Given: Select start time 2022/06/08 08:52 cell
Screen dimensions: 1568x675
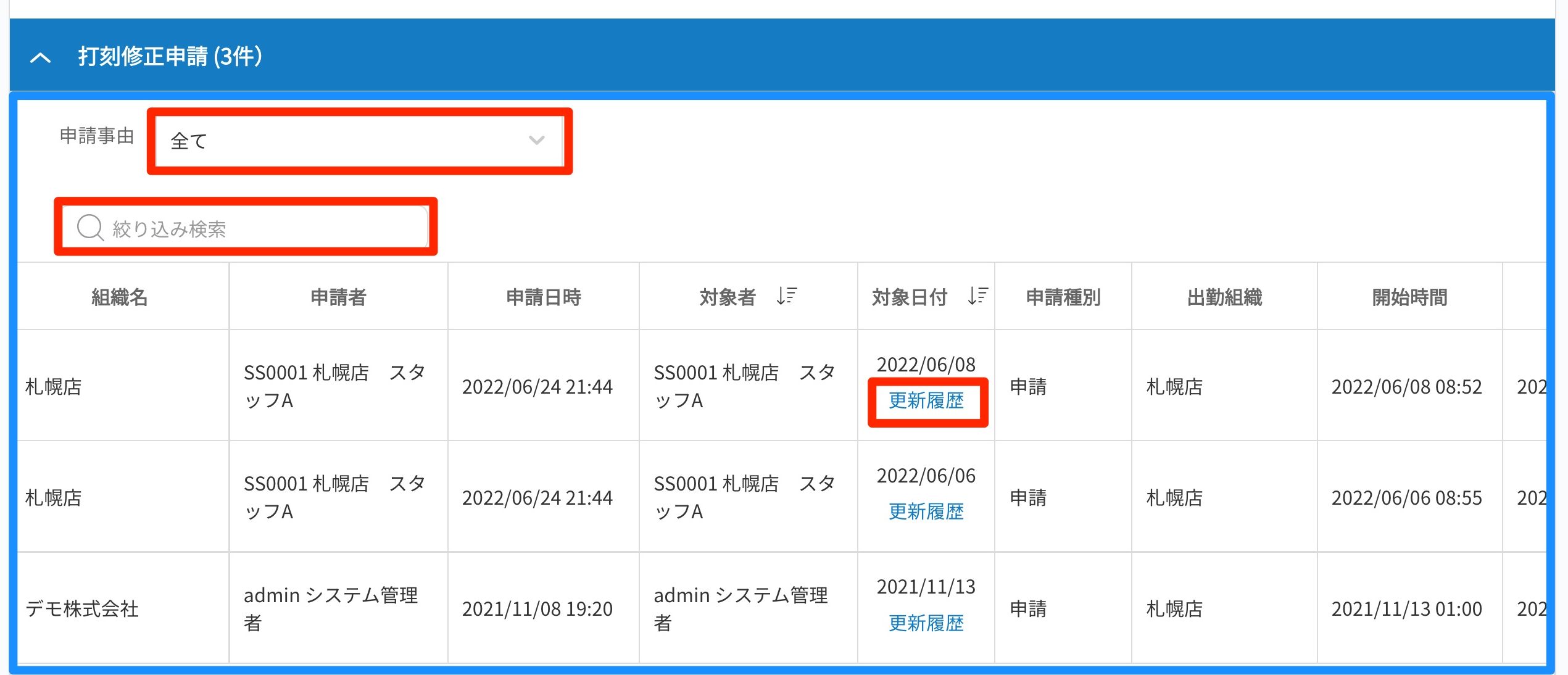Looking at the screenshot, I should point(1406,387).
